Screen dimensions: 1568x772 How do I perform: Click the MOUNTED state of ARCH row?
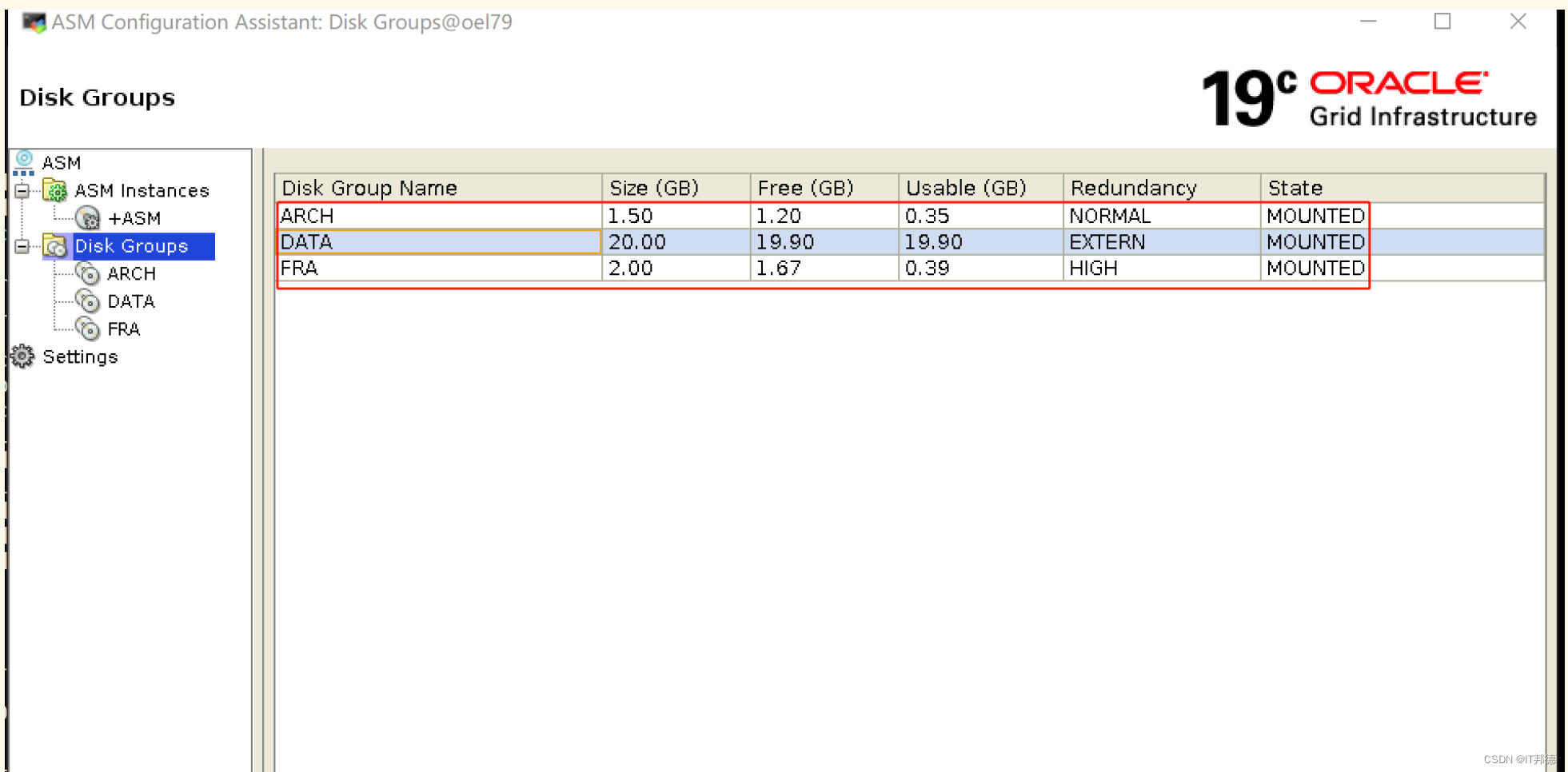(1315, 216)
